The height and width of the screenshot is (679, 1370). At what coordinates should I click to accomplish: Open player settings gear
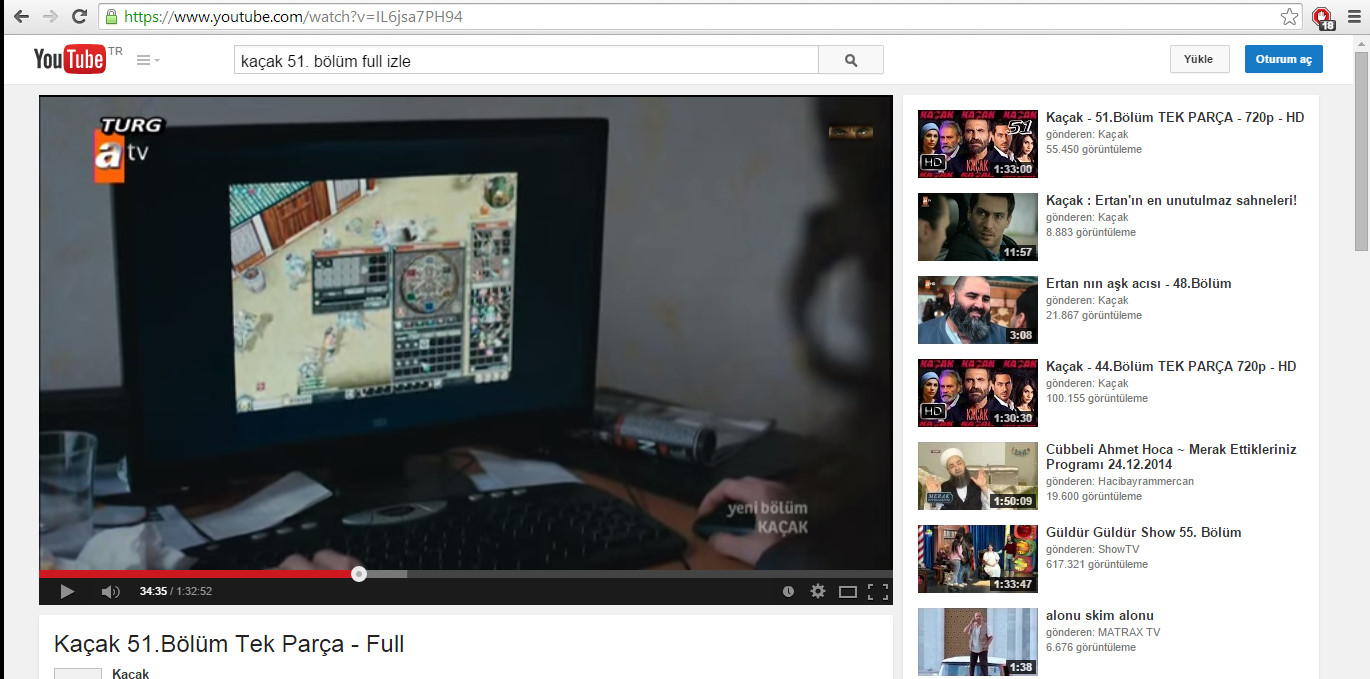click(x=818, y=591)
